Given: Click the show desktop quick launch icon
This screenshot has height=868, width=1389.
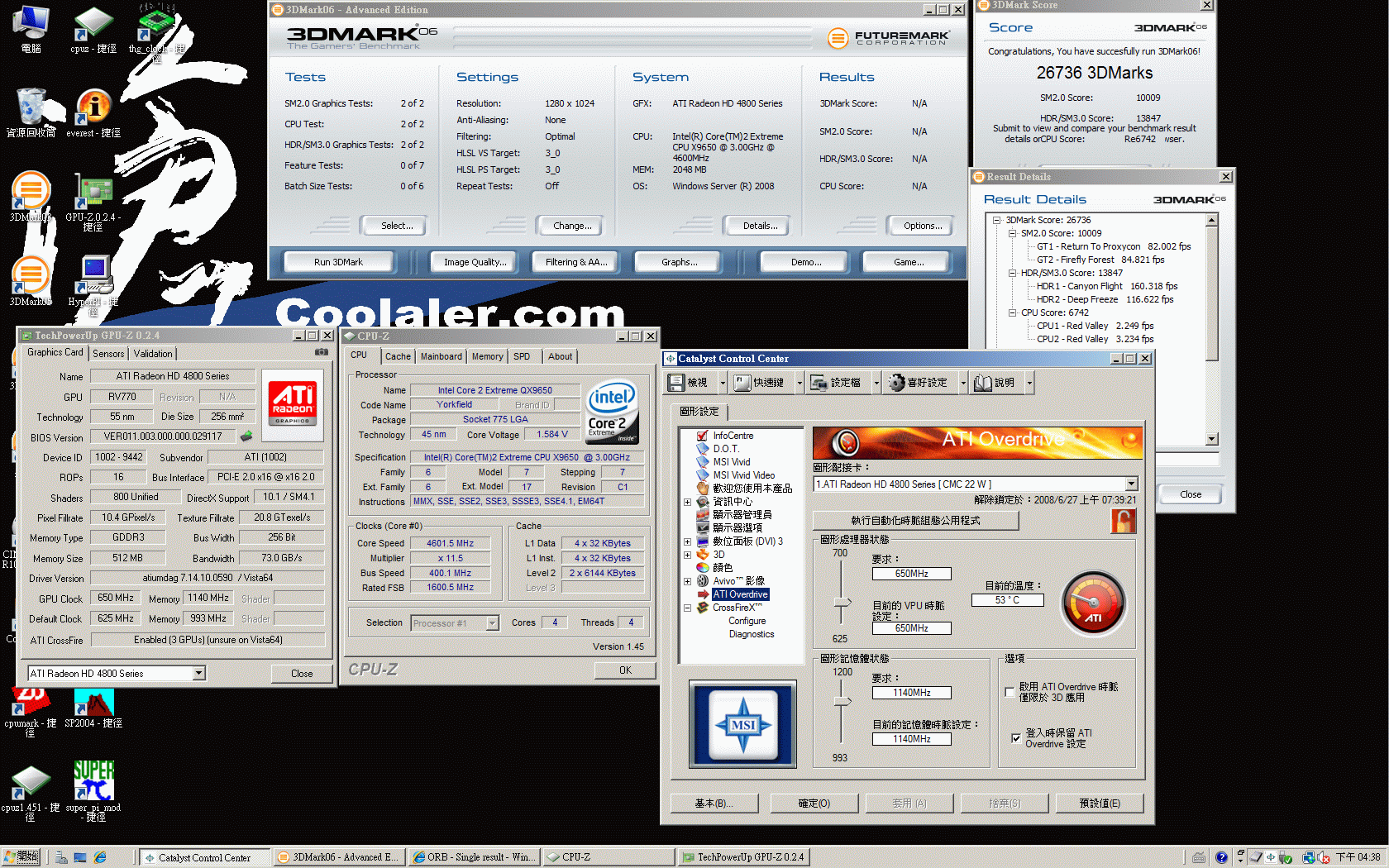Looking at the screenshot, I should point(80,857).
